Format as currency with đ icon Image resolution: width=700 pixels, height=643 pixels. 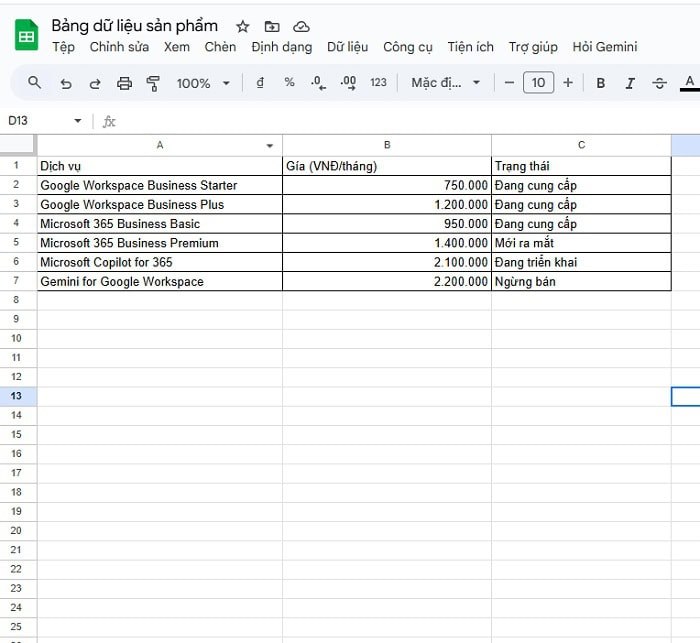tap(260, 83)
